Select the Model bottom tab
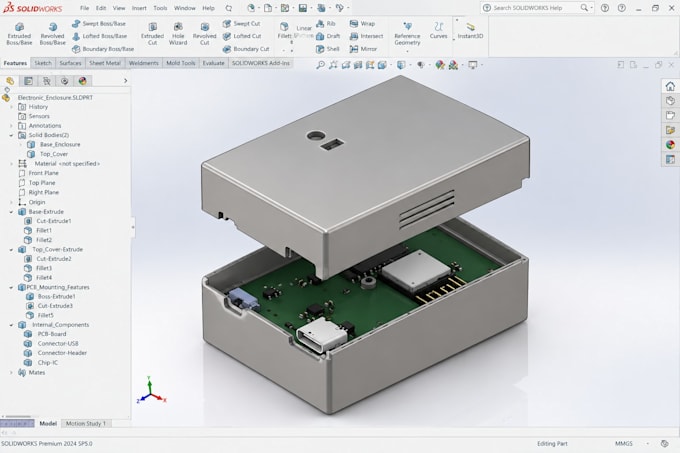Image resolution: width=680 pixels, height=453 pixels. (x=48, y=424)
